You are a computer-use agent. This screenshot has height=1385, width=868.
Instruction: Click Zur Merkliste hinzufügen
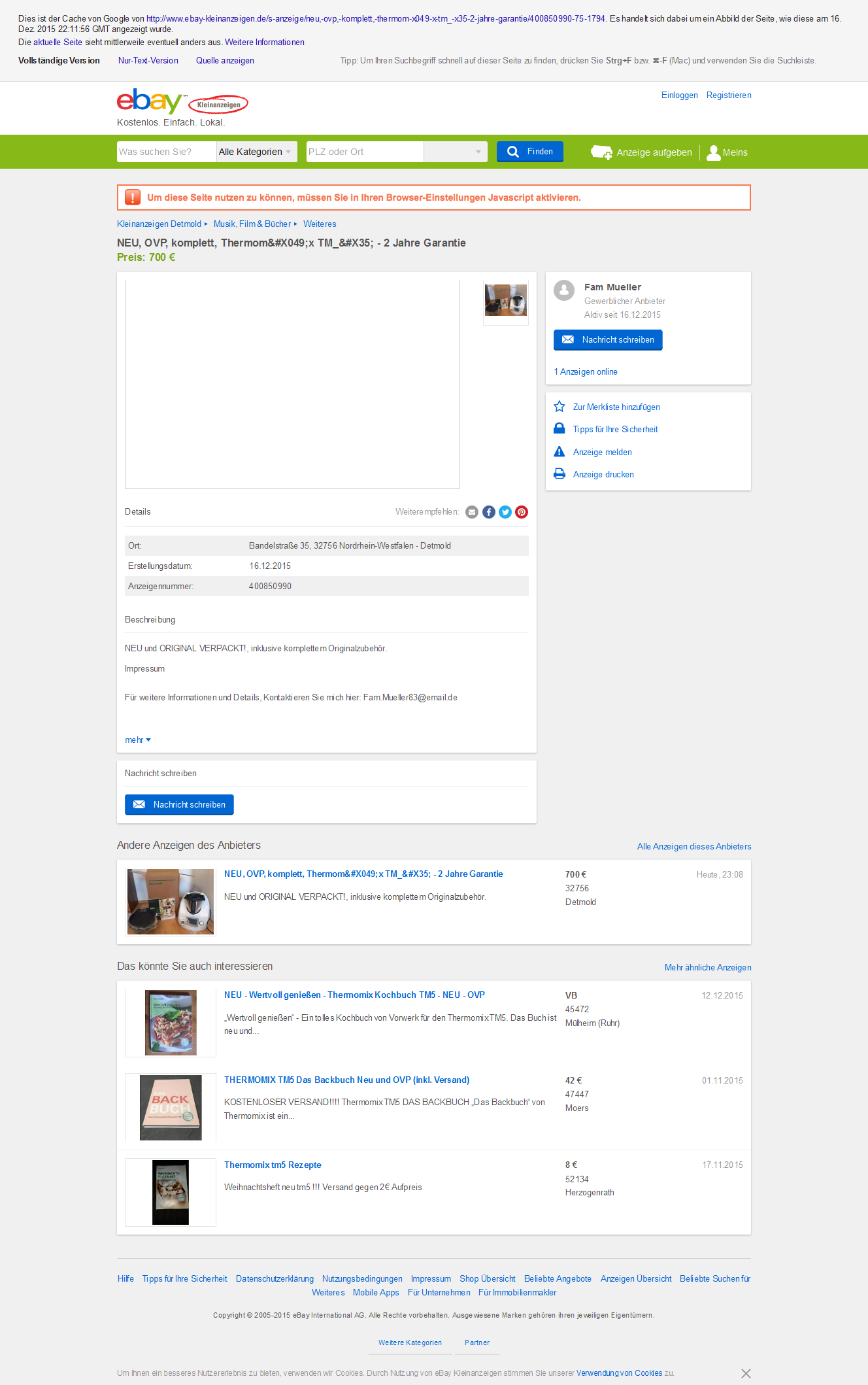(x=616, y=407)
